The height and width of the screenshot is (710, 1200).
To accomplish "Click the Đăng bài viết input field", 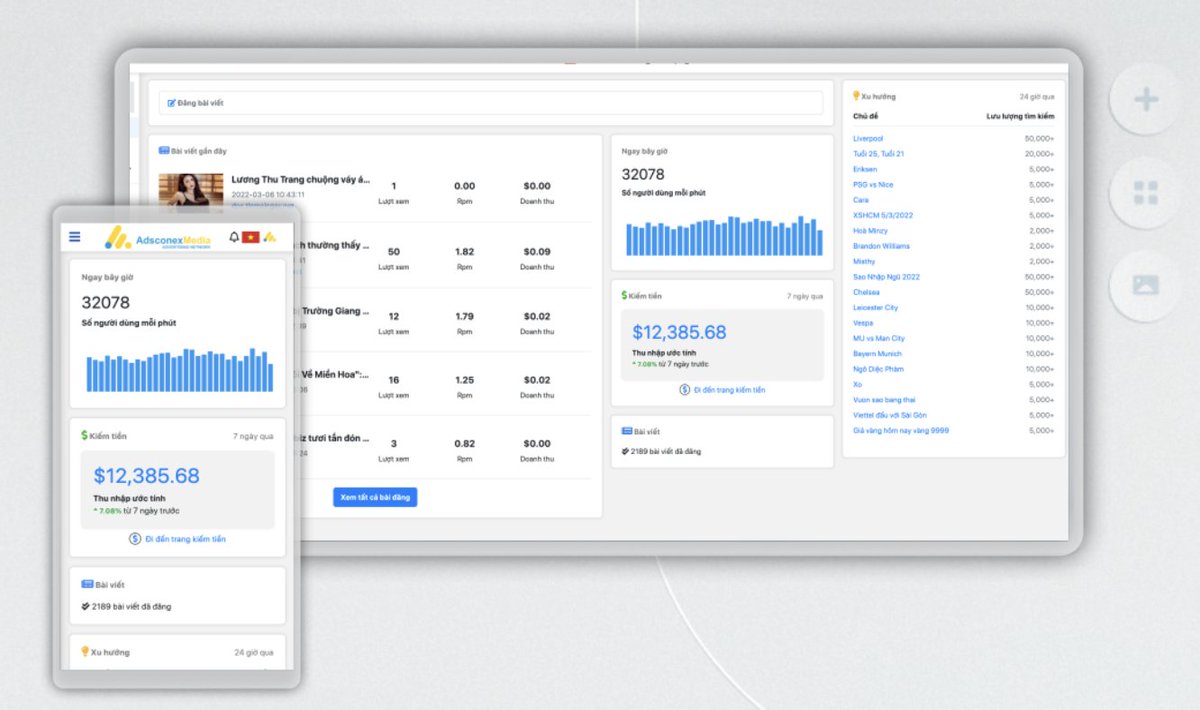I will 490,103.
